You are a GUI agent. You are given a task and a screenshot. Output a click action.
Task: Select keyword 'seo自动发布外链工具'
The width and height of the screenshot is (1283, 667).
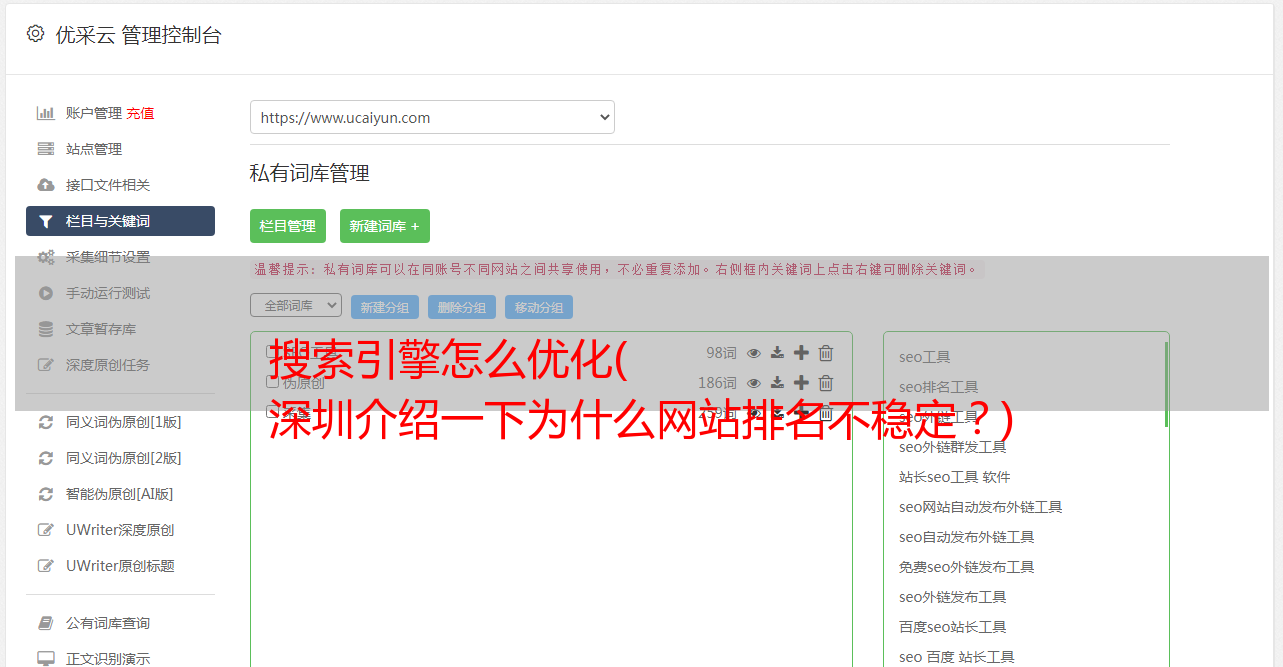[967, 537]
